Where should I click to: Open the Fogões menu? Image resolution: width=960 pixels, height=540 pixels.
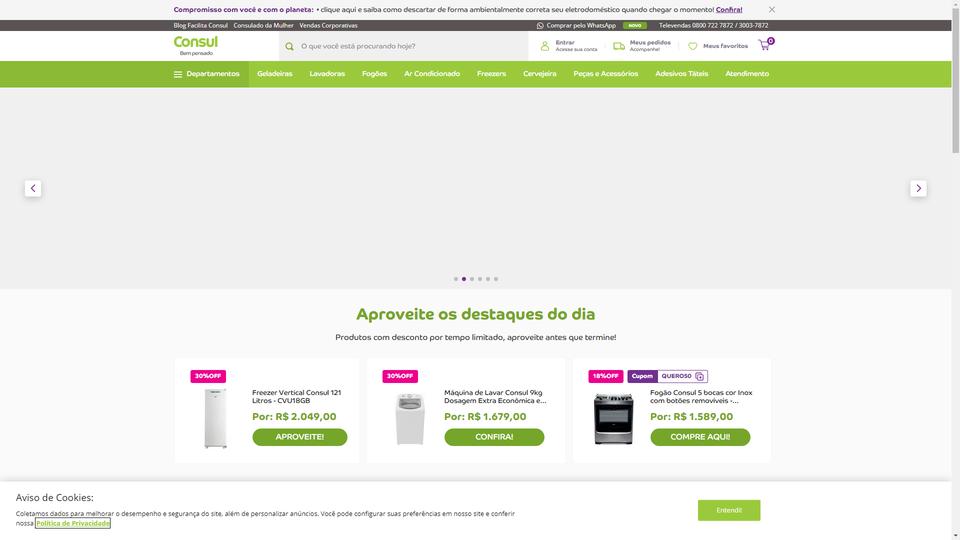coord(374,74)
